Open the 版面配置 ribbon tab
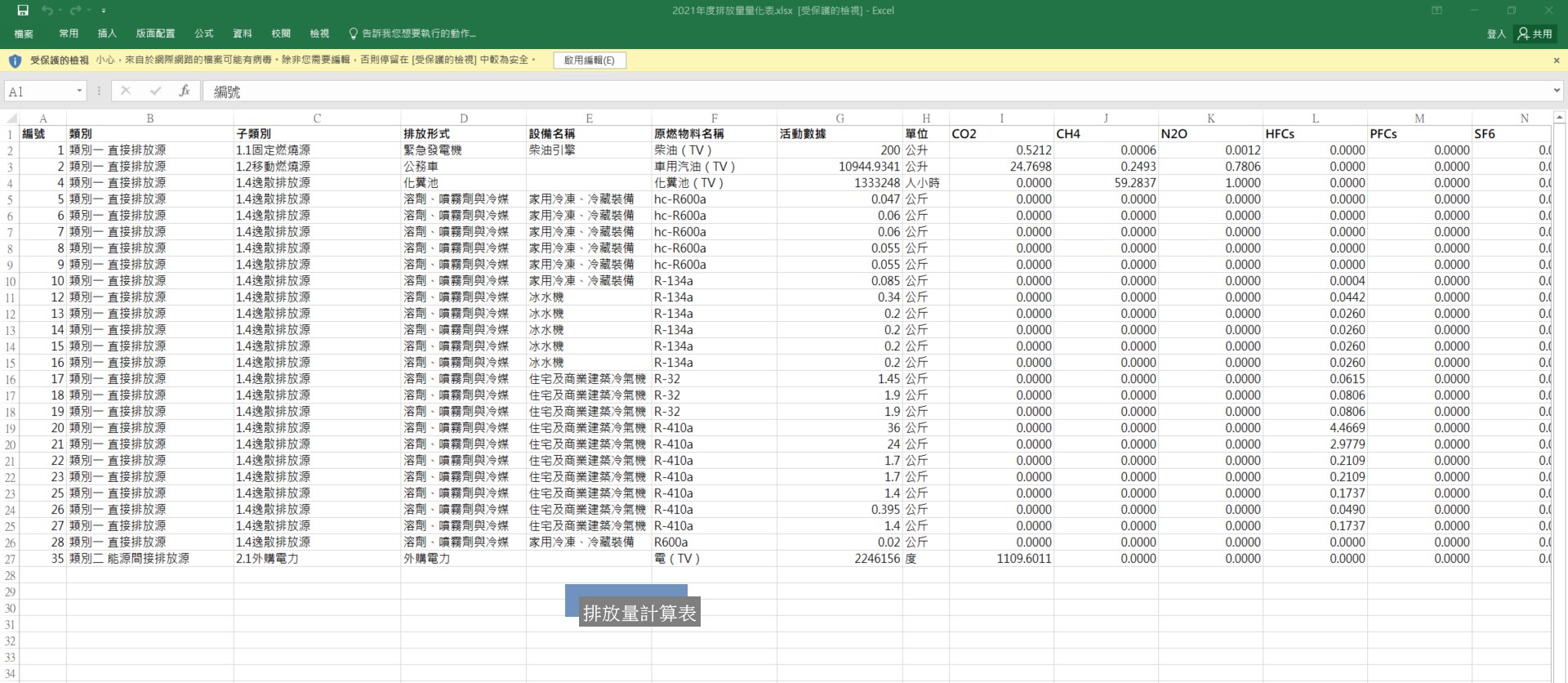Viewport: 1568px width, 683px height. [155, 33]
